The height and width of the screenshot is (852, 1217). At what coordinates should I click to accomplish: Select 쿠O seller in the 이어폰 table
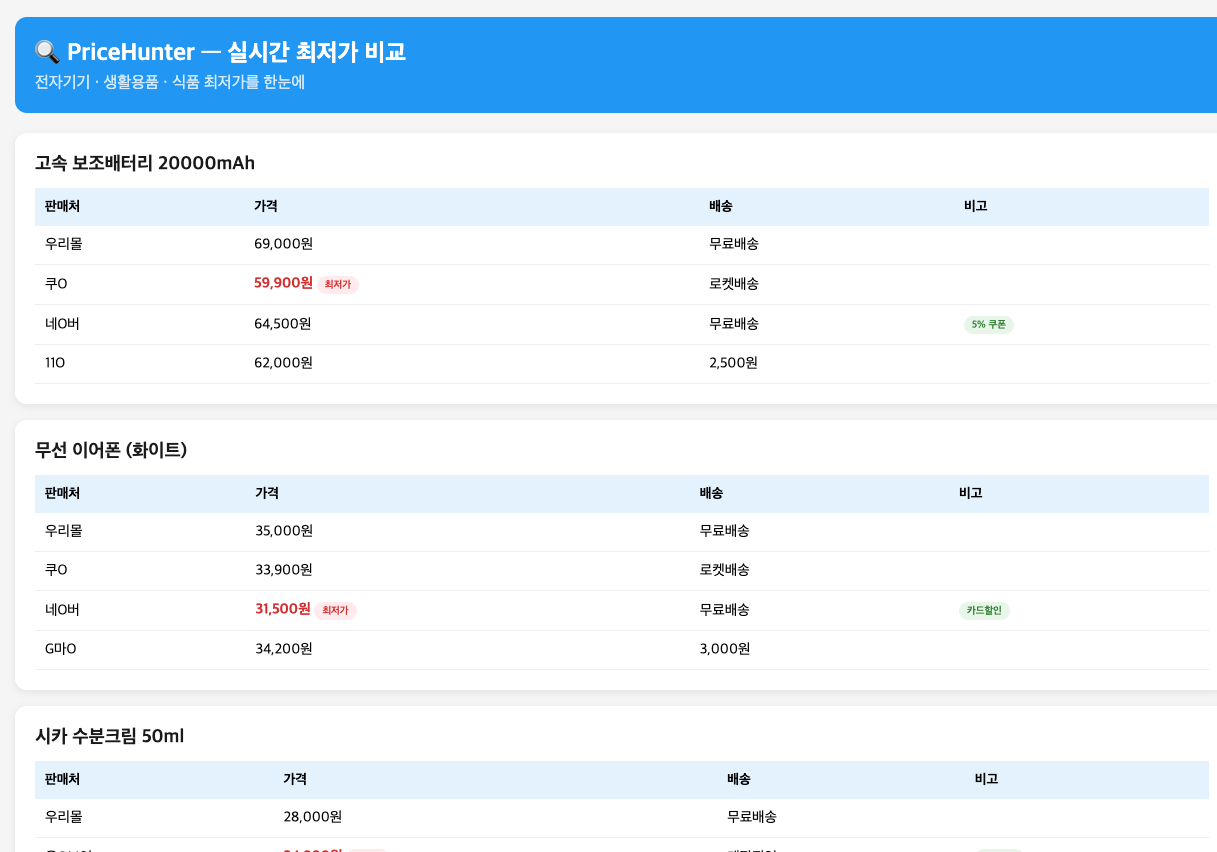pyautogui.click(x=56, y=570)
